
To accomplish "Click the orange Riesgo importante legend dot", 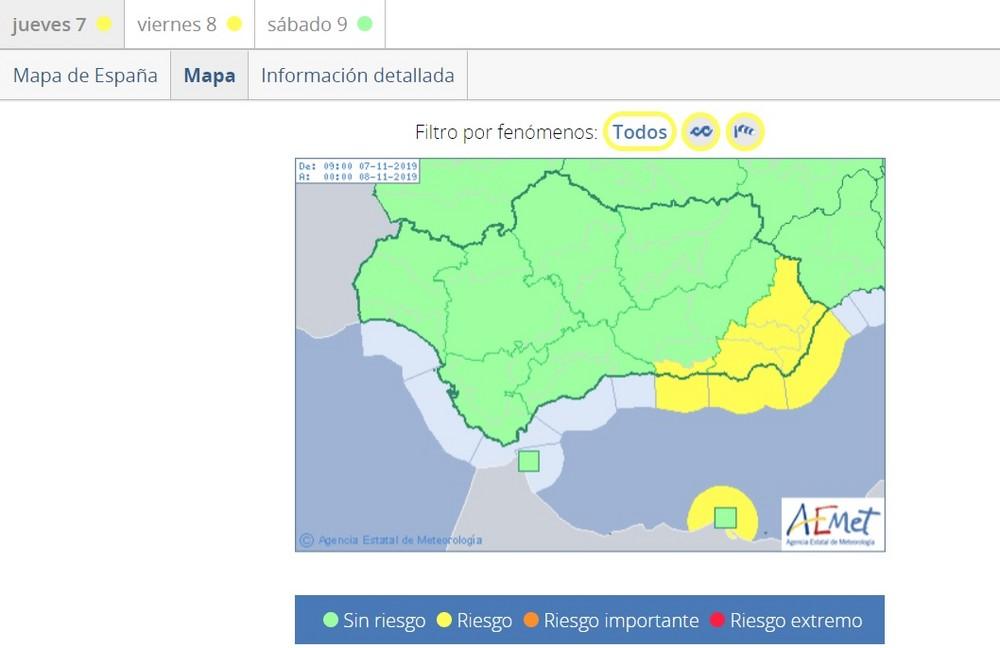I will click(533, 620).
